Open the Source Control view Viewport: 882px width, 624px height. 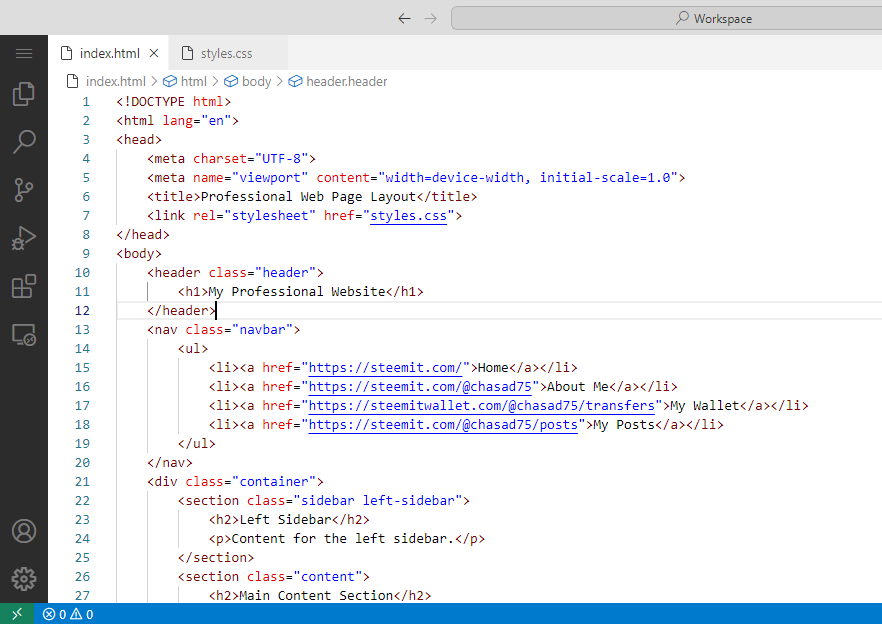(x=24, y=190)
